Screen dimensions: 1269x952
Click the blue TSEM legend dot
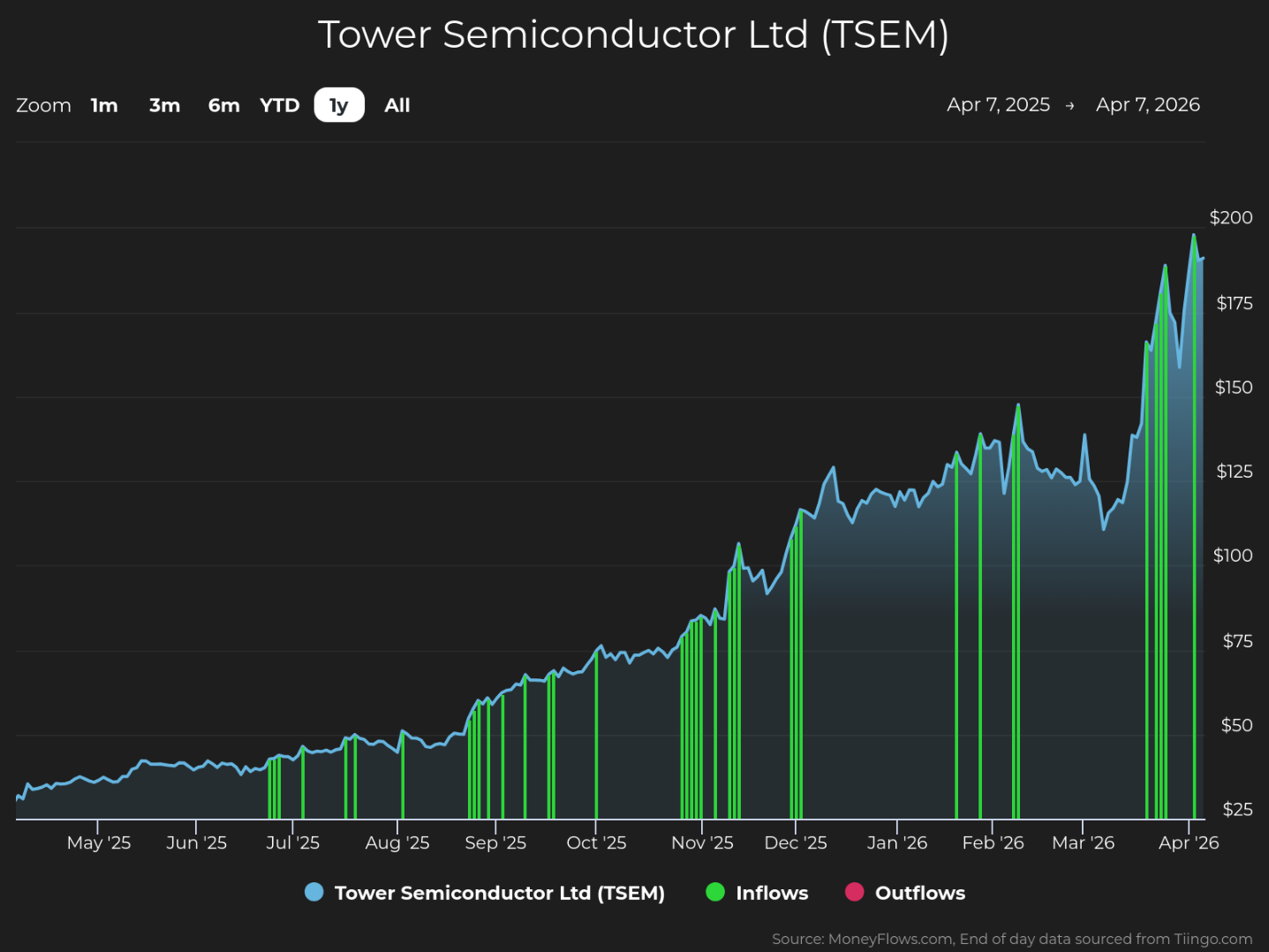pyautogui.click(x=313, y=892)
